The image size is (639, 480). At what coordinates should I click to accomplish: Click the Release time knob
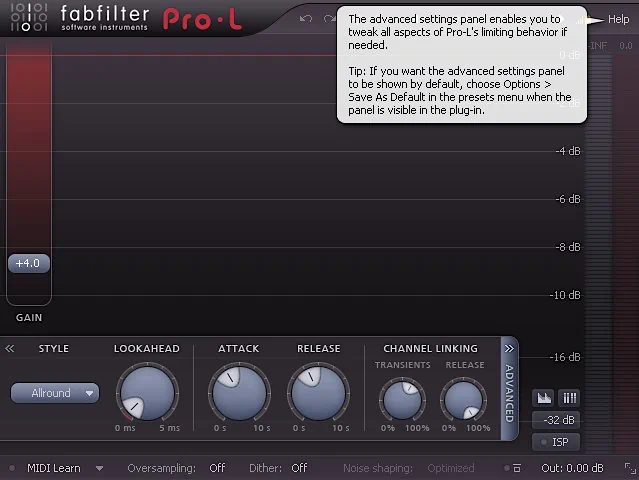(x=318, y=393)
